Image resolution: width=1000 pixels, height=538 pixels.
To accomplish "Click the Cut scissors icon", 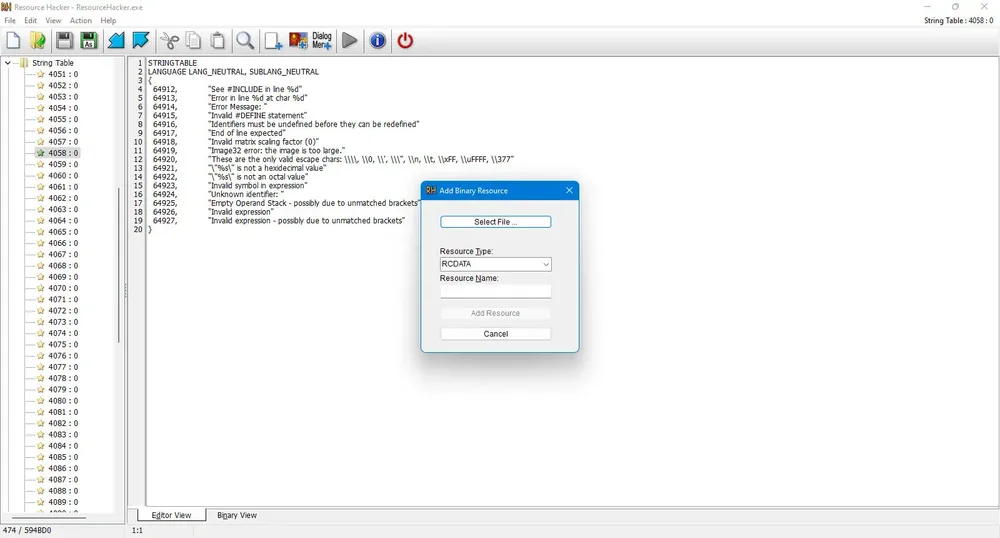I will pyautogui.click(x=169, y=41).
